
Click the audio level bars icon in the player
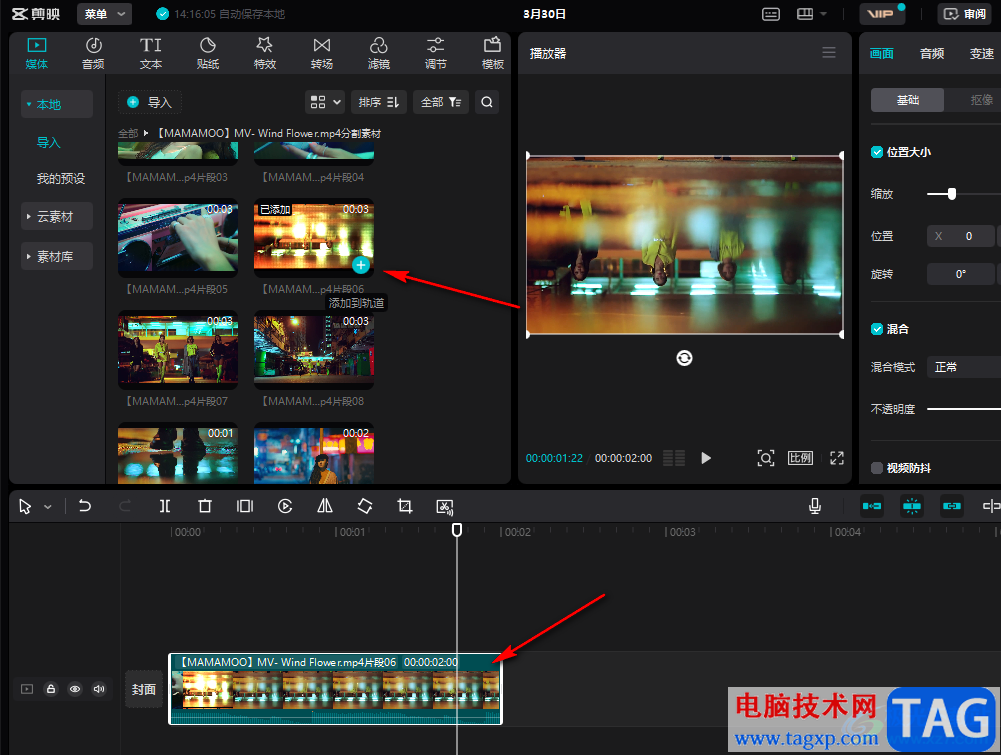674,458
